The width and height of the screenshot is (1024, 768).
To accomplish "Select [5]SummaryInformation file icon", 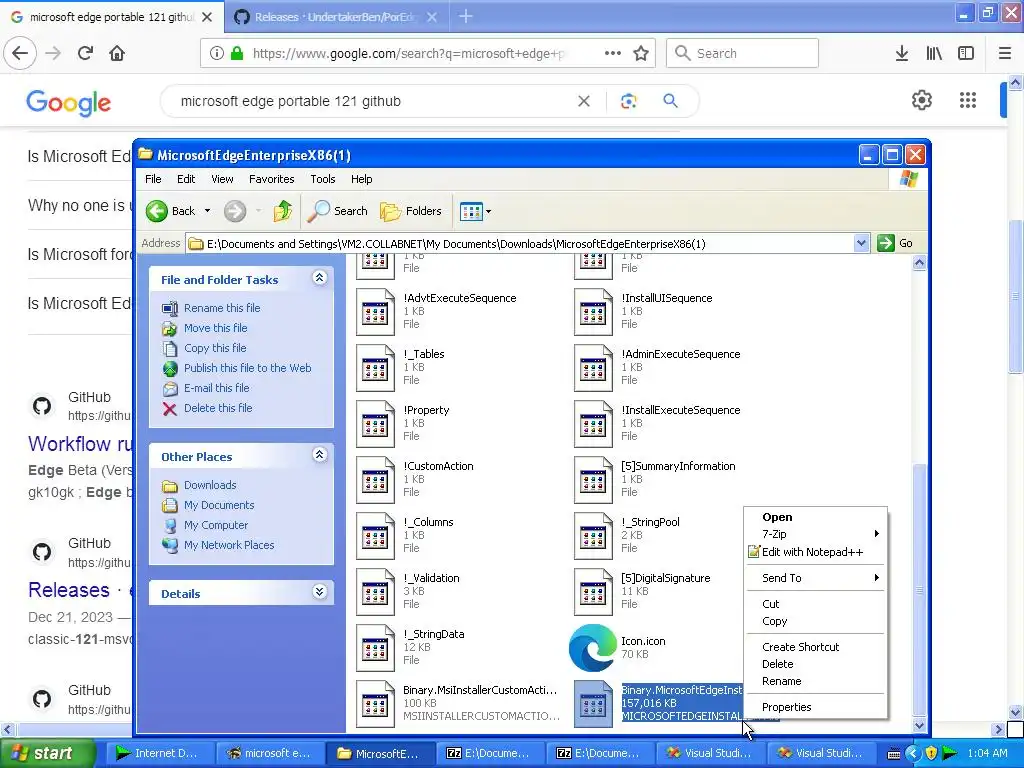I will pos(594,480).
